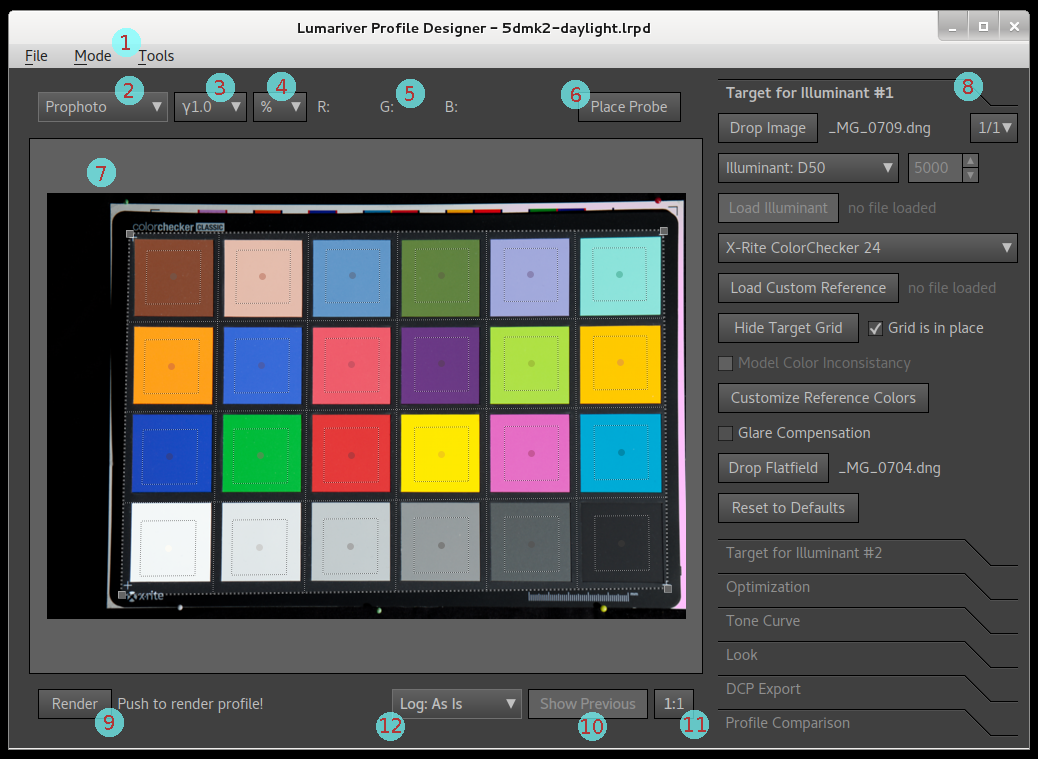Click the _MG_0709.dng file name
Viewport: 1038px width, 759px height.
tap(880, 128)
